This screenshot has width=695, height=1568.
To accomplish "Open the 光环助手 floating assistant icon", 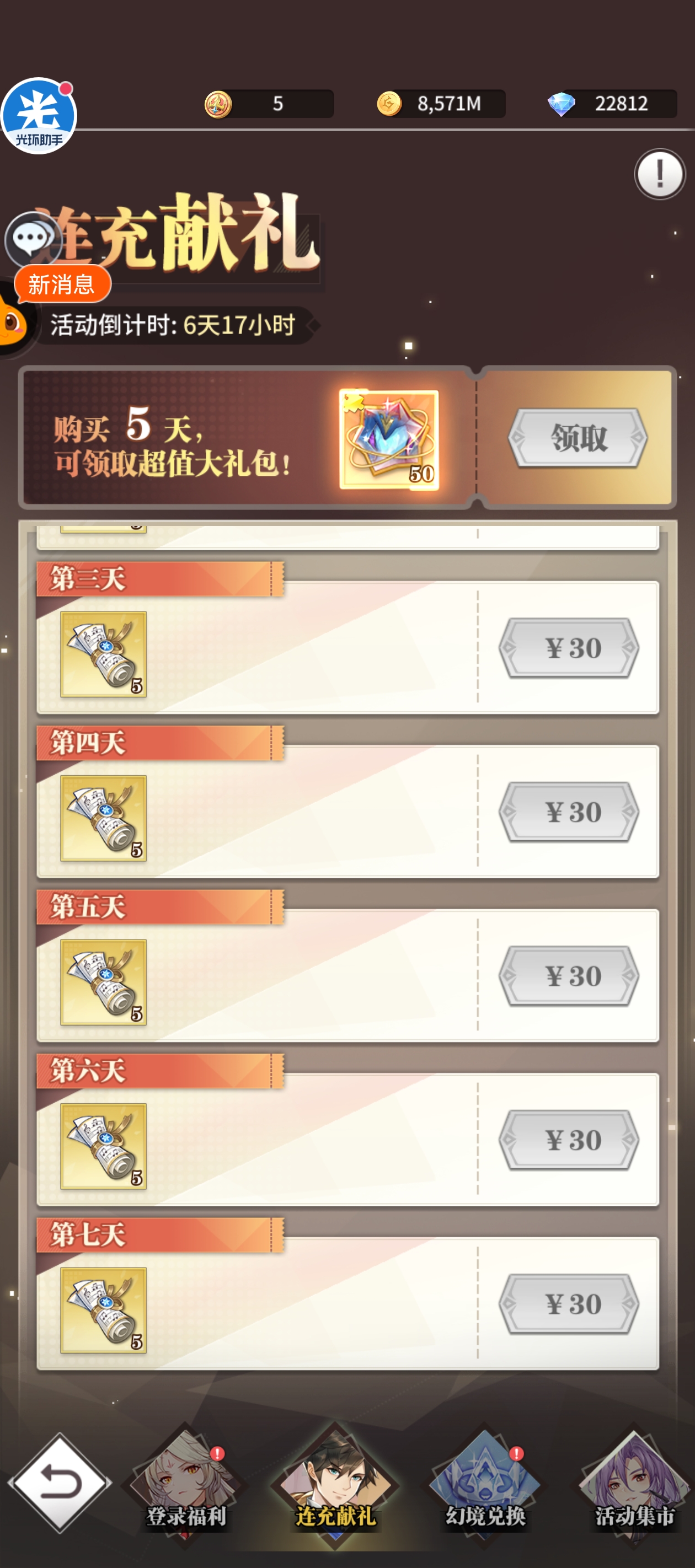I will [39, 116].
